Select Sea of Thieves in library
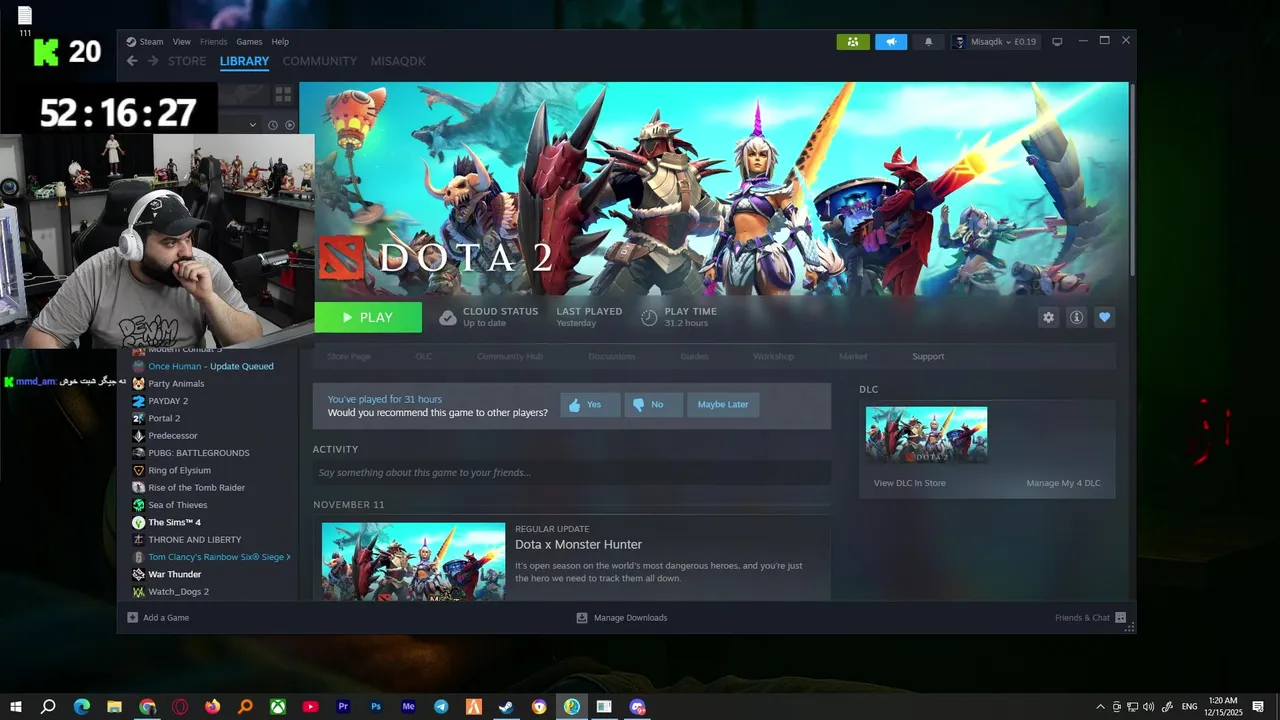 (x=178, y=505)
